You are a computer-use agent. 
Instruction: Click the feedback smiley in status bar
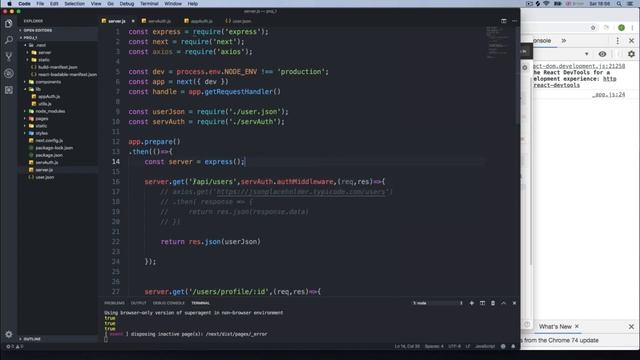[x=503, y=347]
